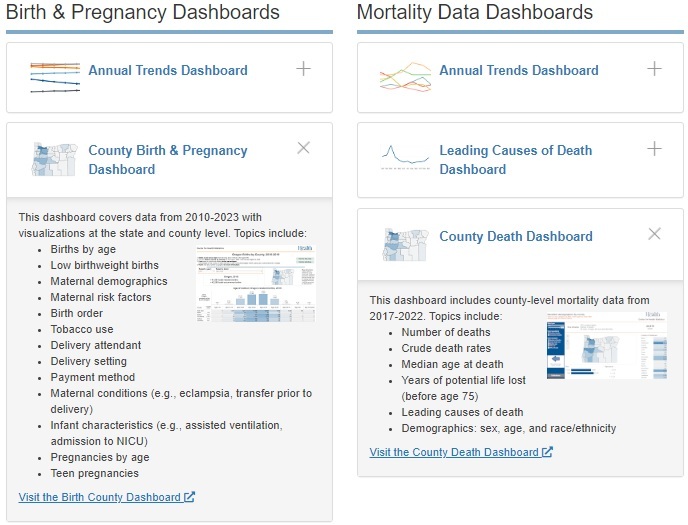Expand Leading Causes of Death Dashboard plus
The width and height of the screenshot is (688, 525).
tap(655, 149)
